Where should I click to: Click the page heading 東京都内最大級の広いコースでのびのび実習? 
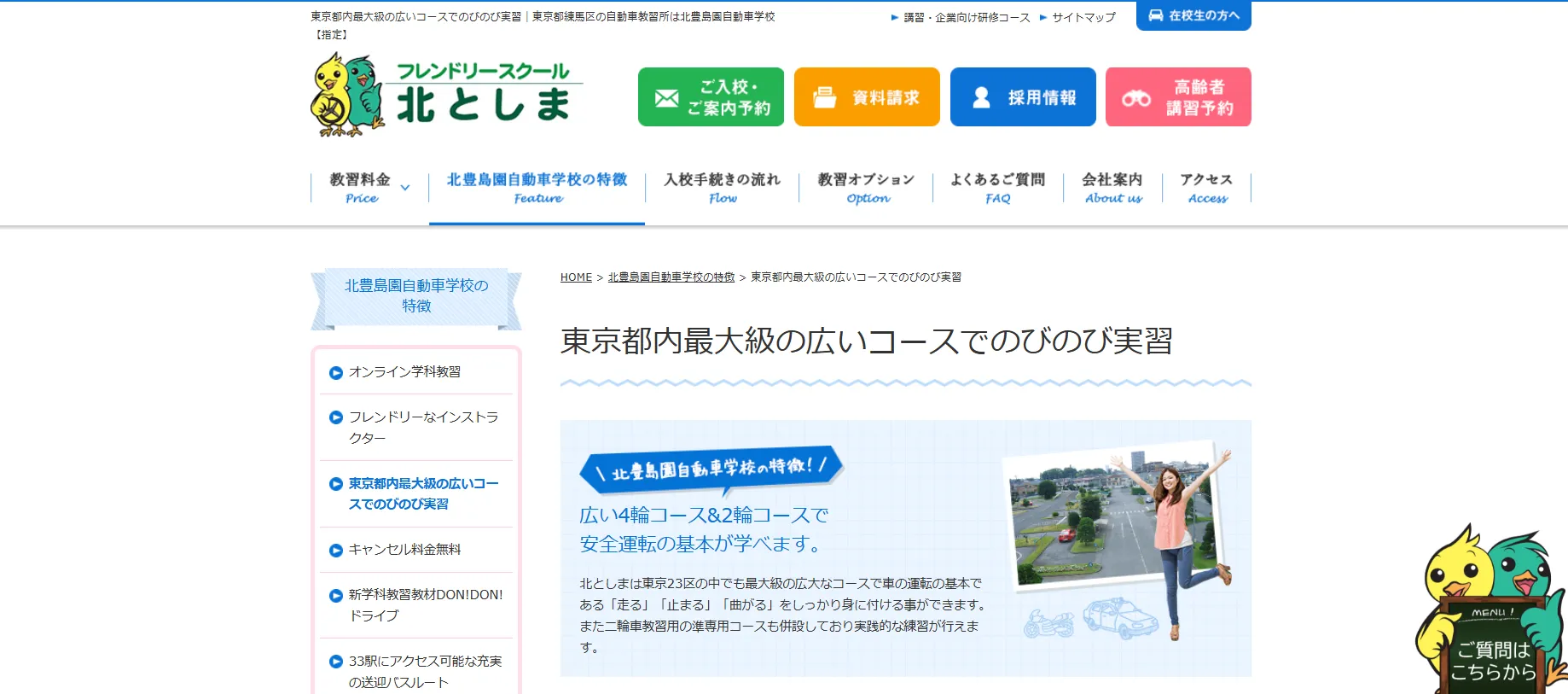click(x=866, y=341)
